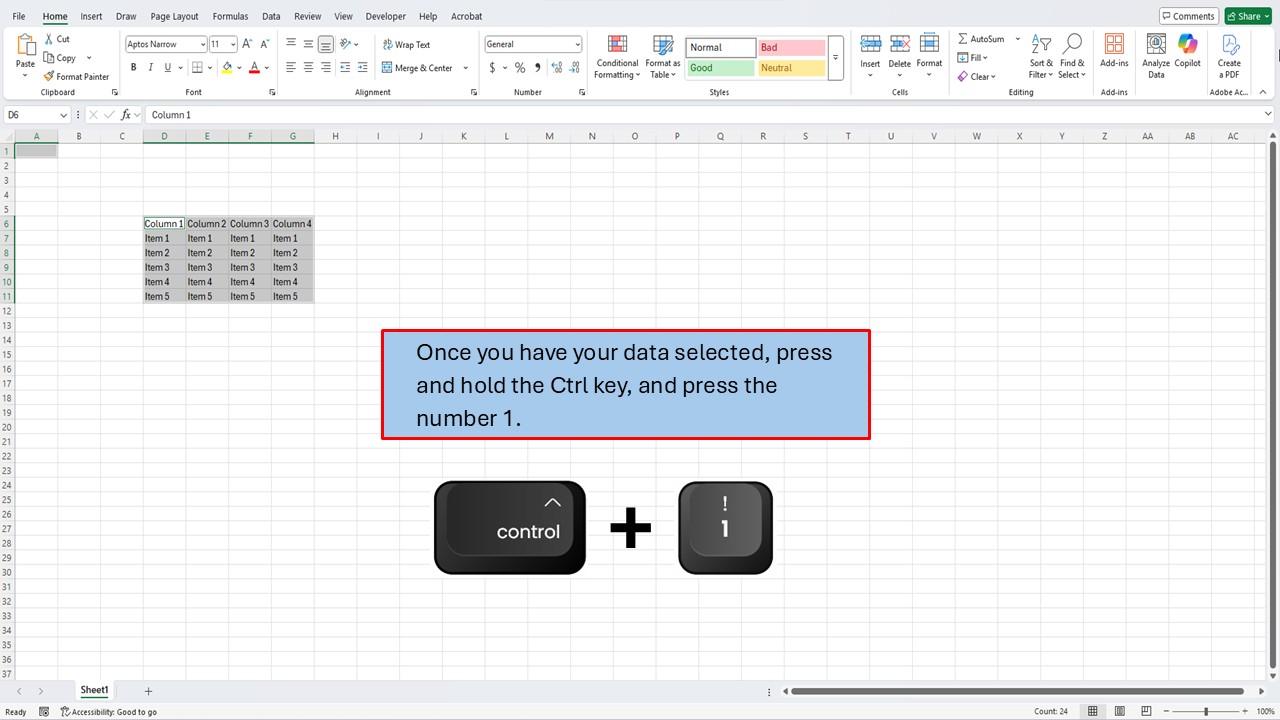
Task: Click the Percent Style icon
Action: [519, 68]
